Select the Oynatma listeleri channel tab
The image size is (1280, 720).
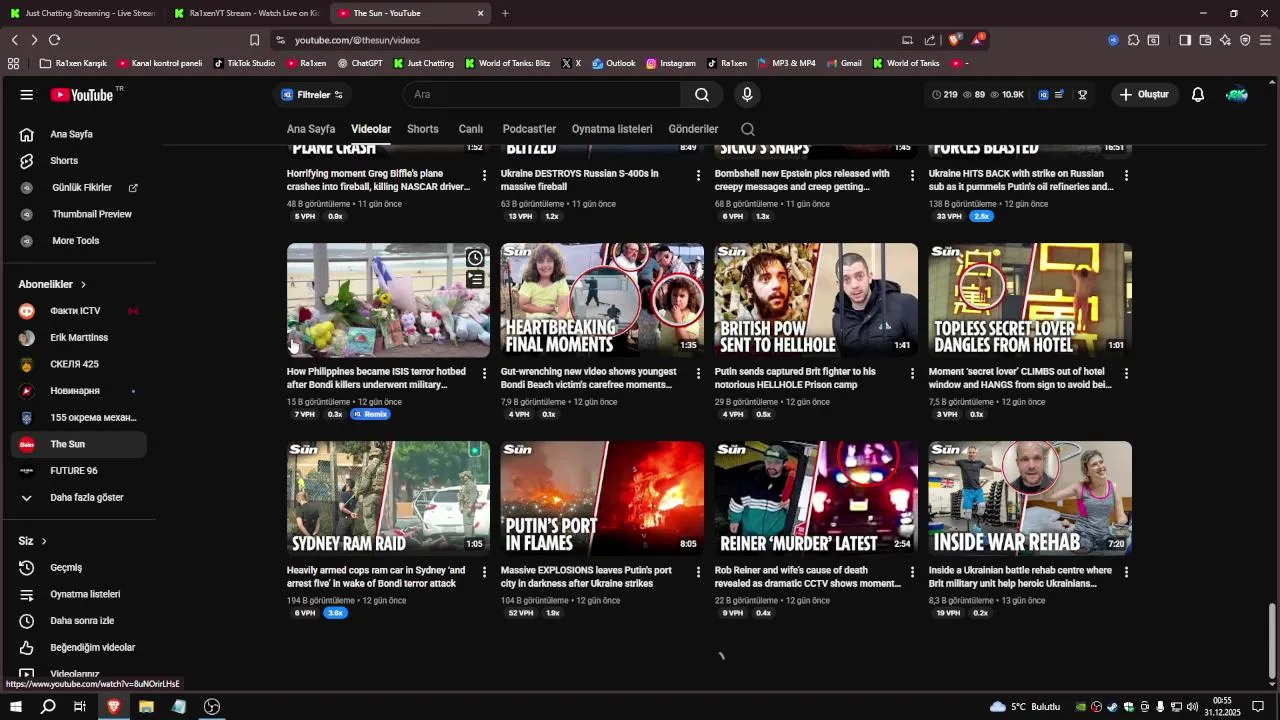click(x=612, y=129)
